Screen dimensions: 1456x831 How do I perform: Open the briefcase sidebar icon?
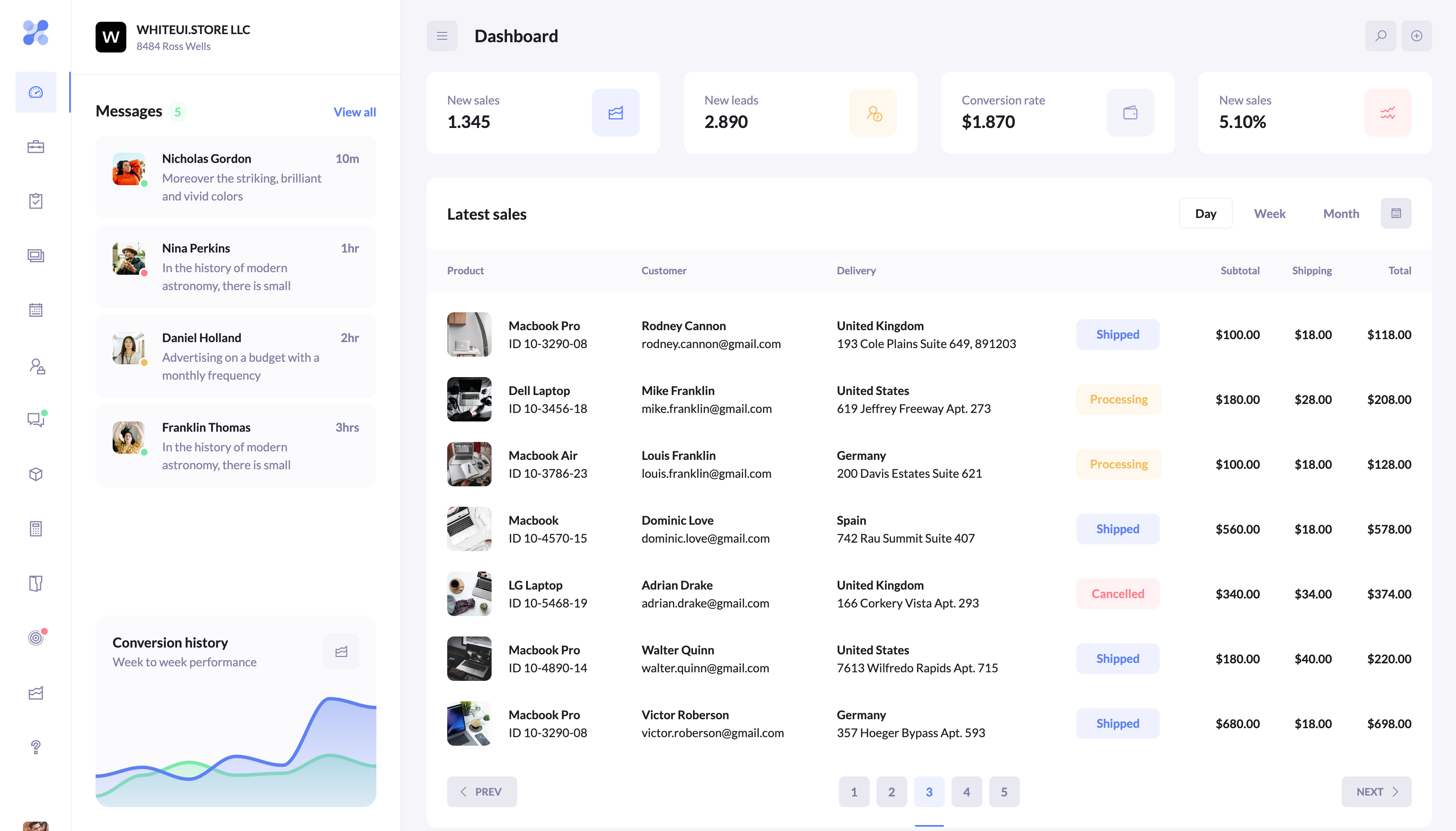(x=36, y=147)
